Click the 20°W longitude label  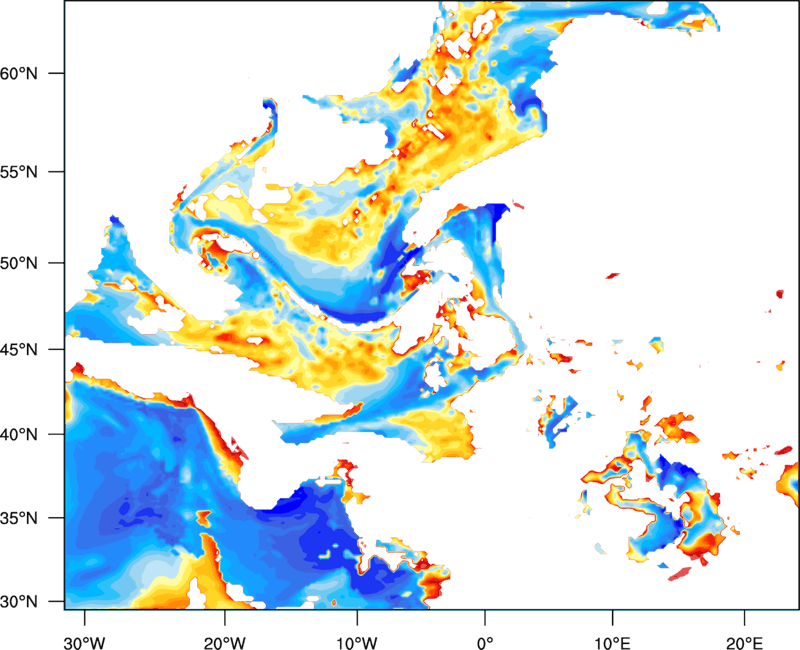224,643
